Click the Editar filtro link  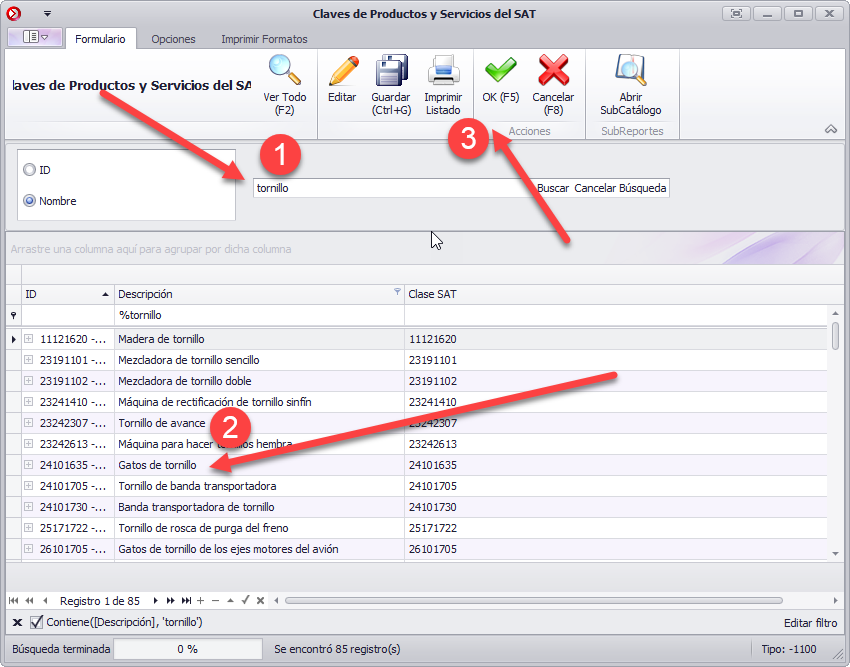[810, 623]
